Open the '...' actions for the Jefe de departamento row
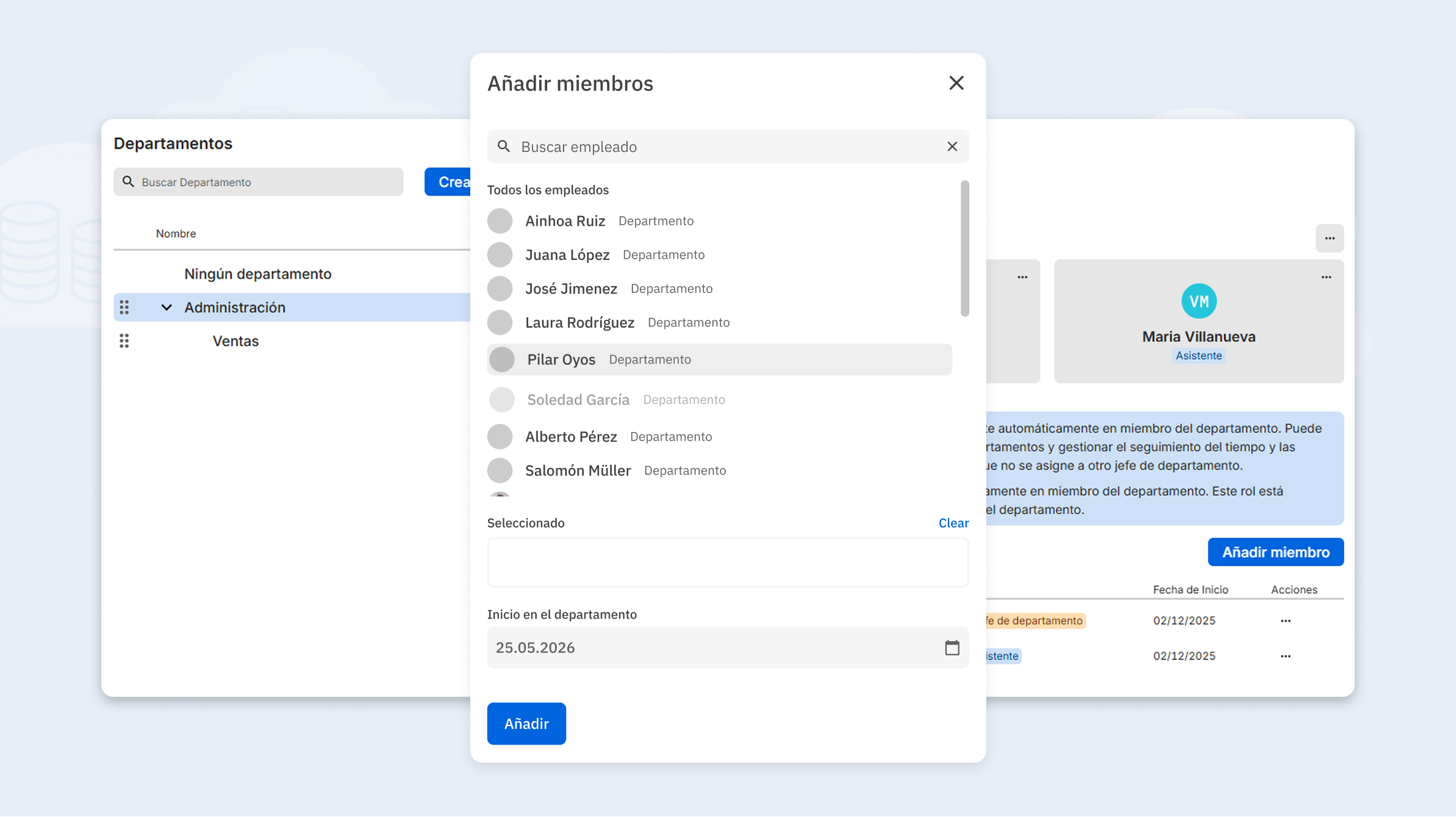 tap(1285, 621)
